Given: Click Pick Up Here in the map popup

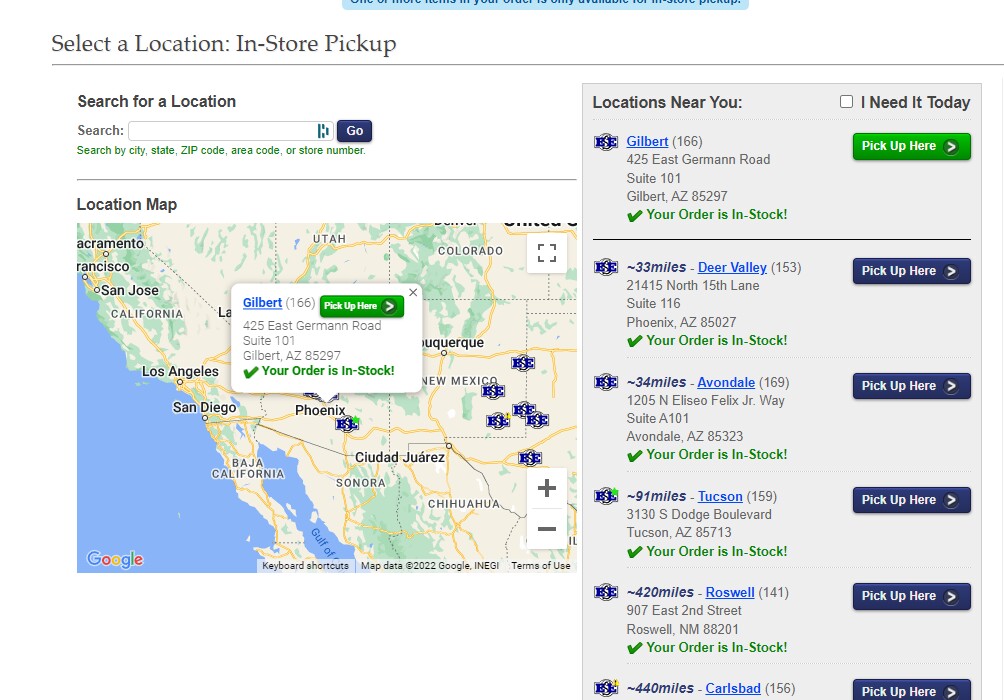Looking at the screenshot, I should 361,306.
